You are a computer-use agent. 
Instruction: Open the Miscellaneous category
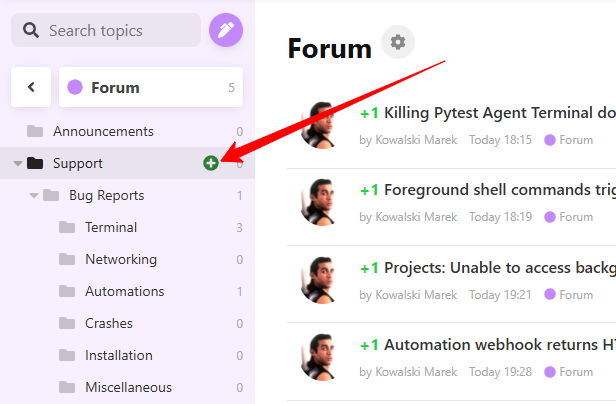127,387
